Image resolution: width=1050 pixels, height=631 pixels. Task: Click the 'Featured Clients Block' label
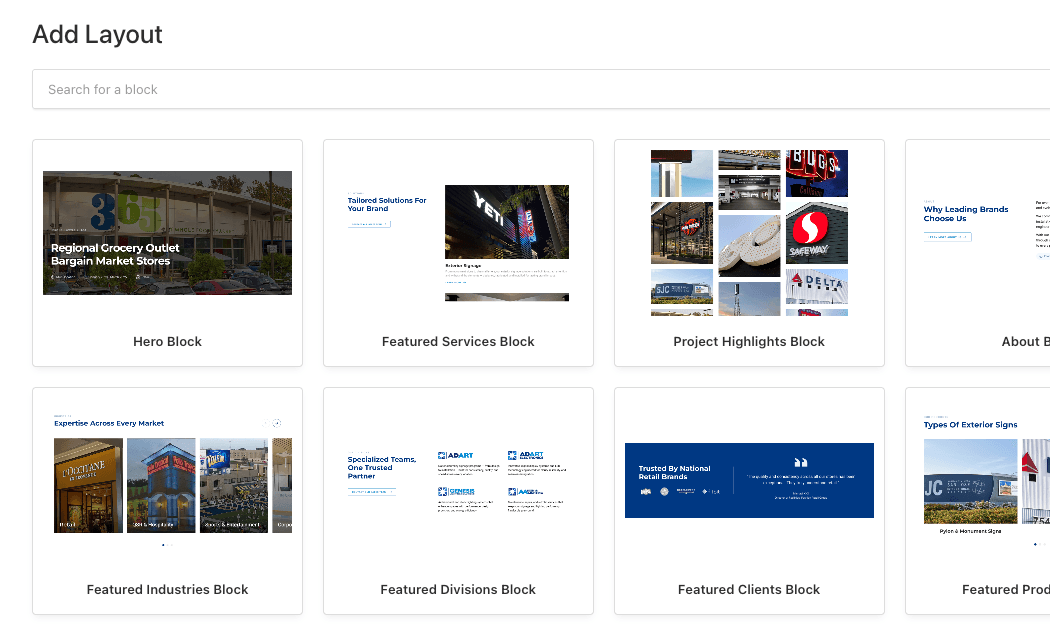point(749,590)
